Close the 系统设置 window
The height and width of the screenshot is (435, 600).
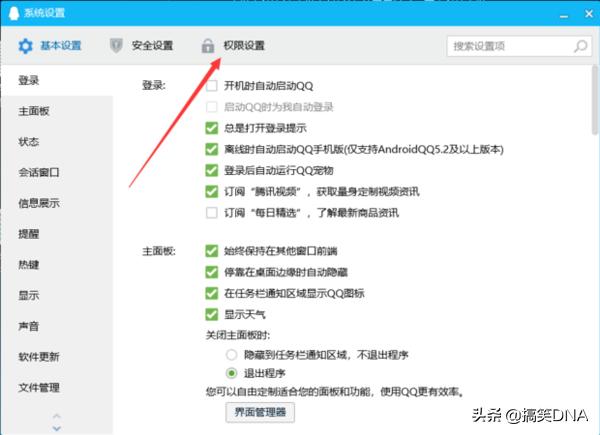pyautogui.click(x=589, y=14)
